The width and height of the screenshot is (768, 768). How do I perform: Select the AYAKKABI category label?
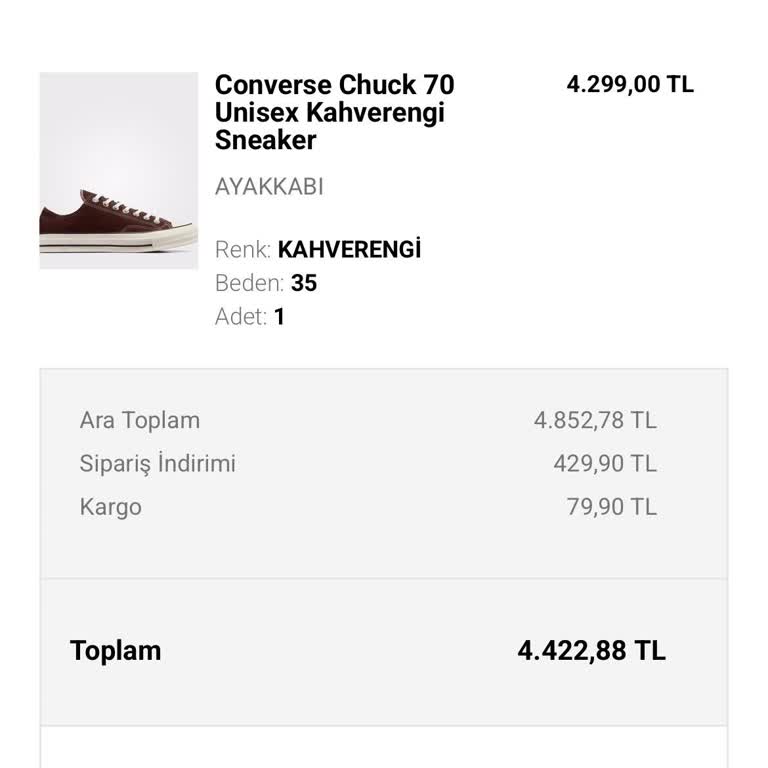269,187
